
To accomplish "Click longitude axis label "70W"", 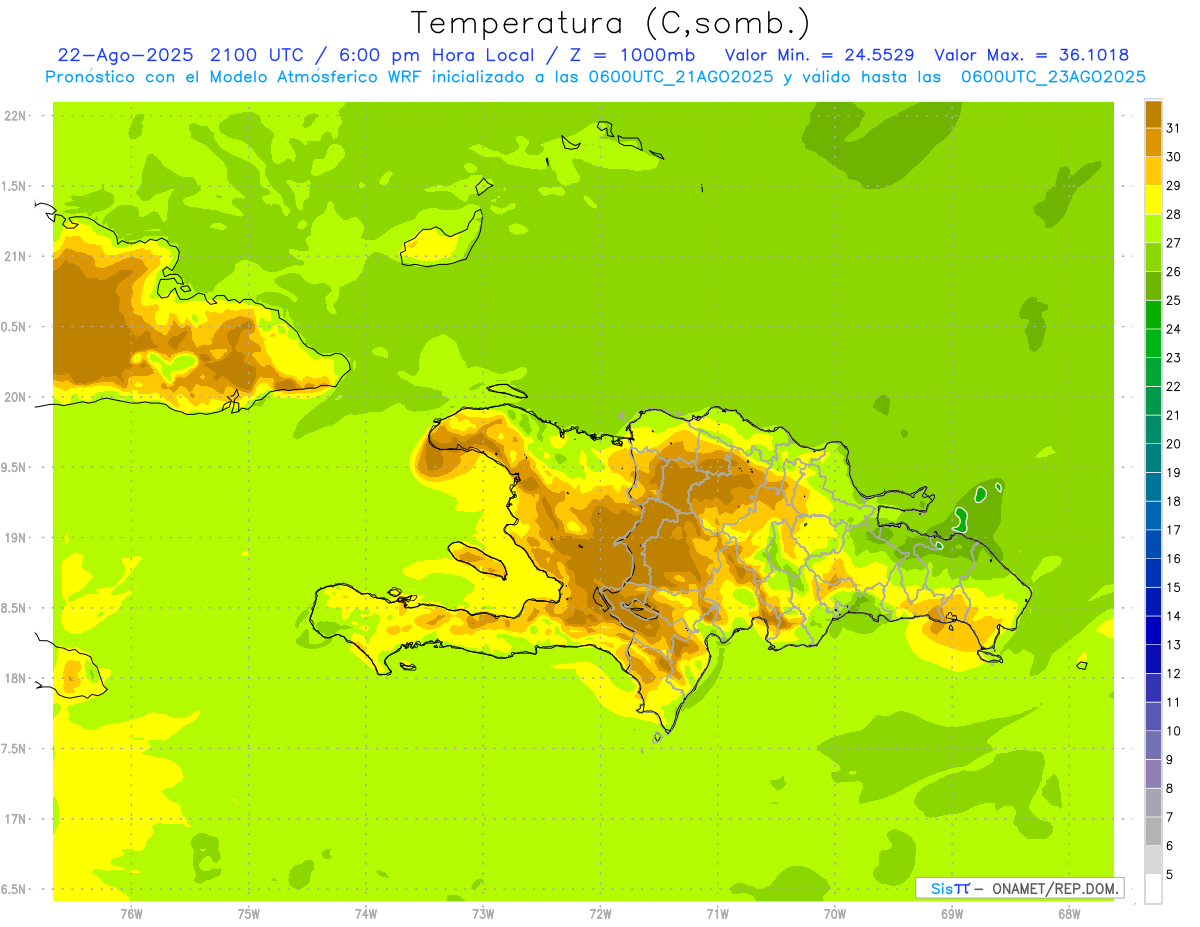I will tap(835, 913).
